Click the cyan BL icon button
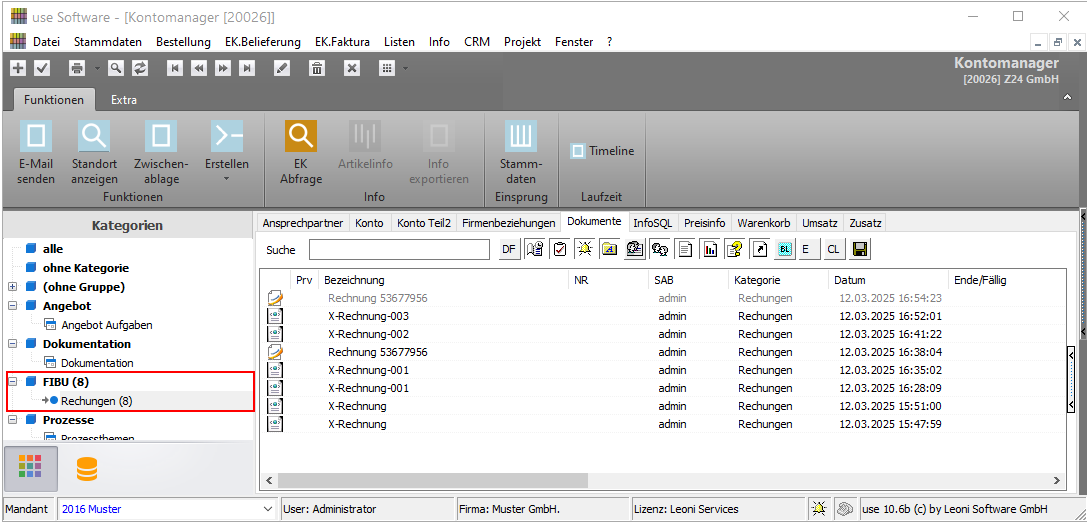Image resolution: width=1087 pixels, height=522 pixels. 785,250
